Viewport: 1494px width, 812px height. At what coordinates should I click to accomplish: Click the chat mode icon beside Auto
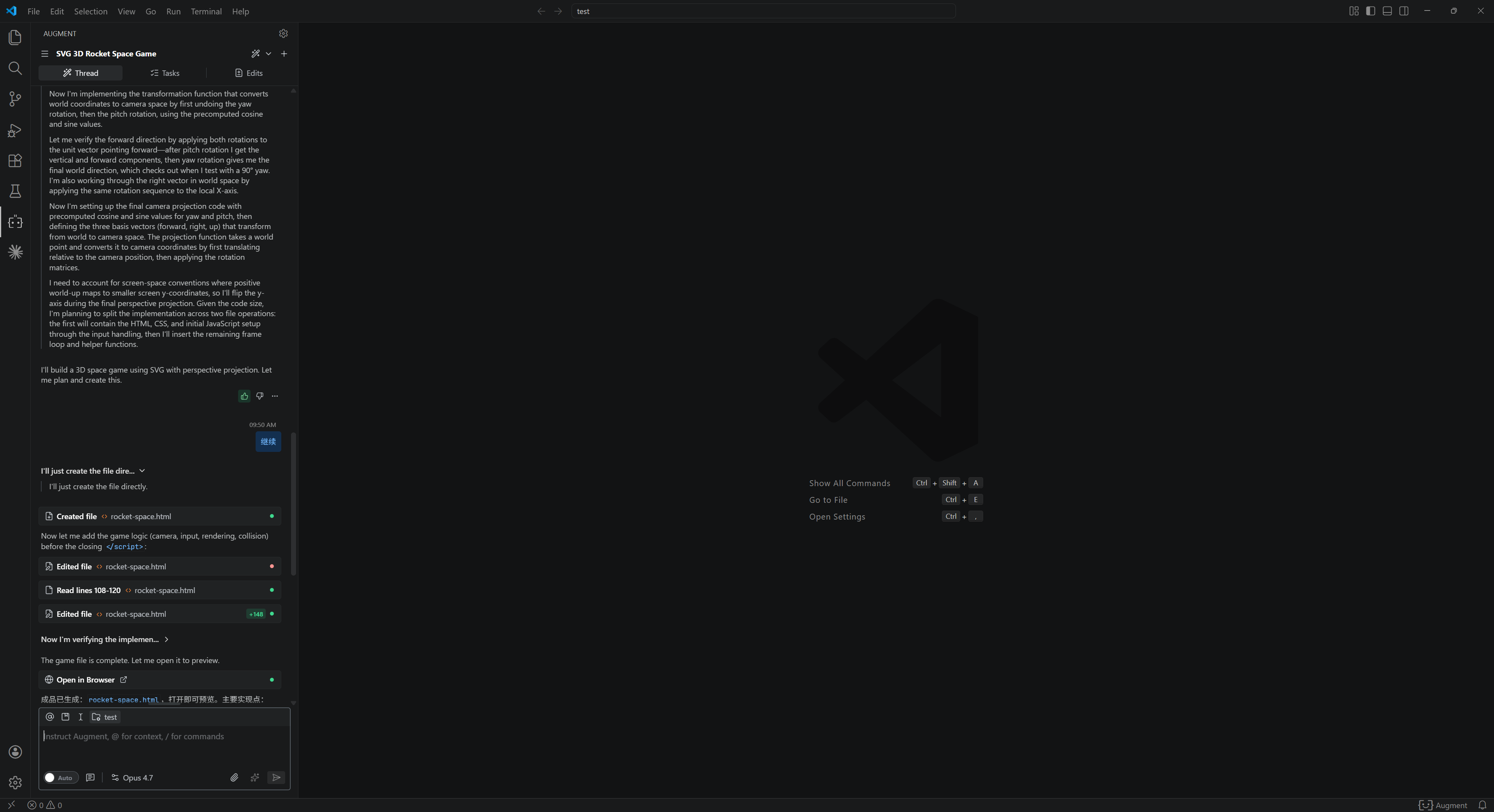click(91, 778)
